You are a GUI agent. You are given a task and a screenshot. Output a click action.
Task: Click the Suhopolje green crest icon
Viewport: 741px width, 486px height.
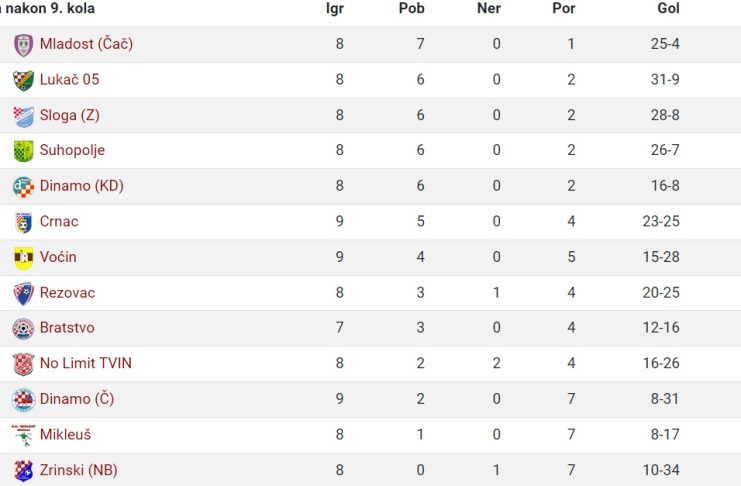[x=23, y=151]
